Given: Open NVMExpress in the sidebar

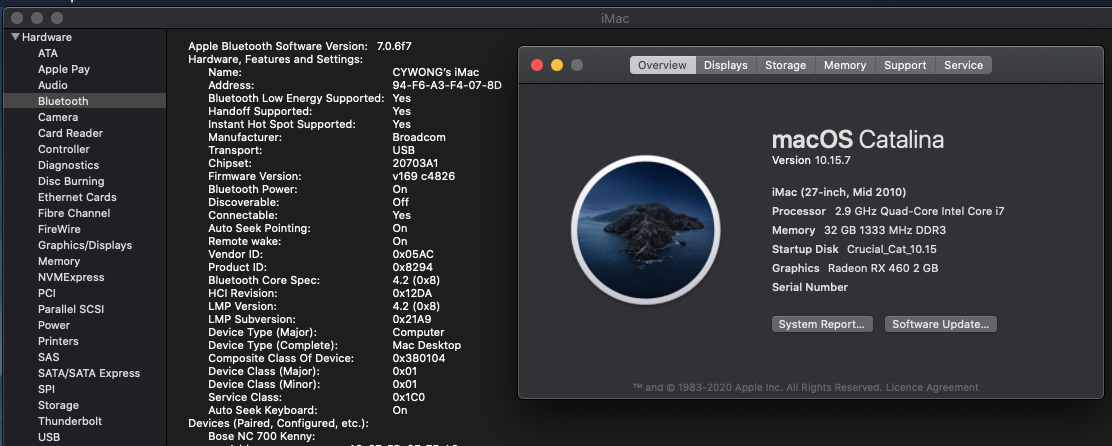Looking at the screenshot, I should click(x=71, y=277).
